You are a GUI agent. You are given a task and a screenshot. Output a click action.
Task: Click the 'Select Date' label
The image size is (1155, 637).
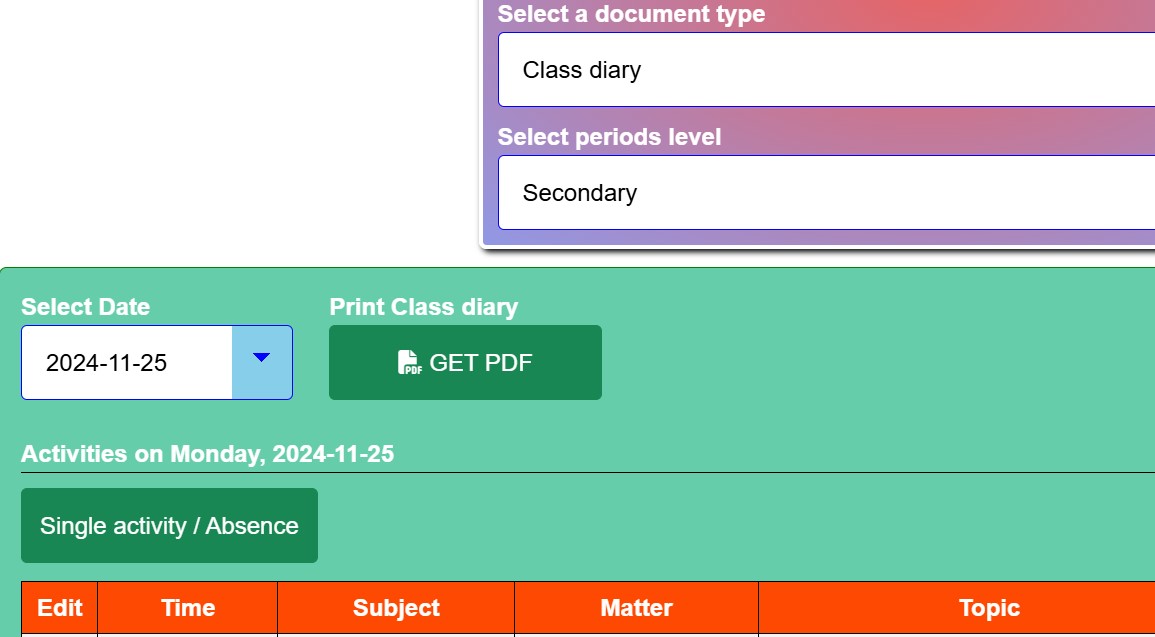click(x=85, y=307)
